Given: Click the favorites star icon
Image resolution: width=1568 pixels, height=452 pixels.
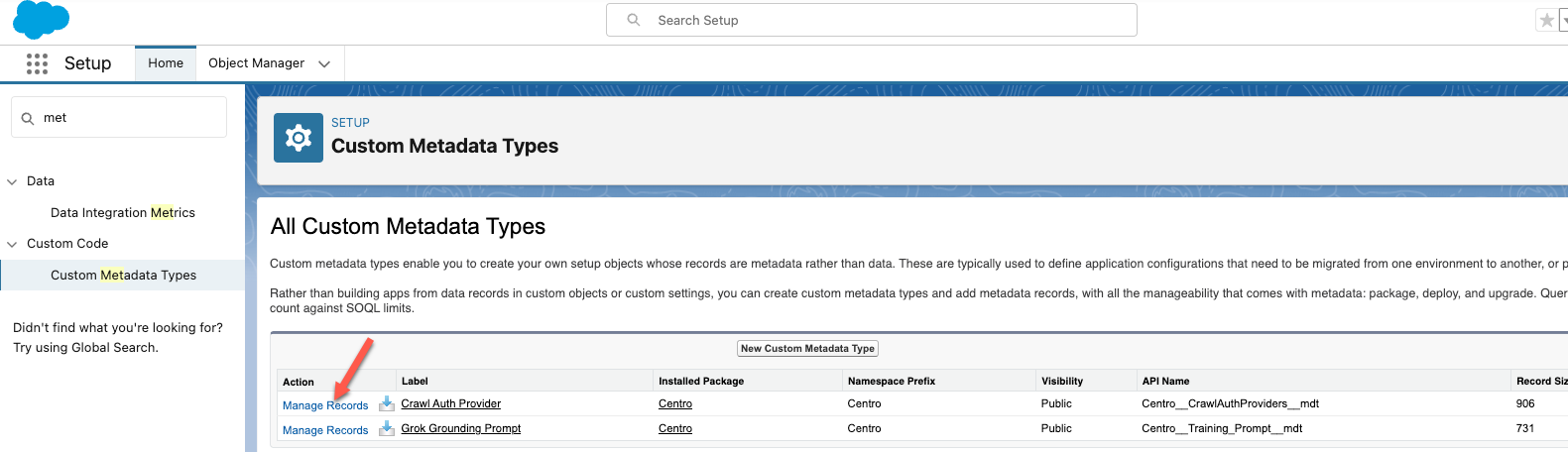Looking at the screenshot, I should pyautogui.click(x=1546, y=20).
